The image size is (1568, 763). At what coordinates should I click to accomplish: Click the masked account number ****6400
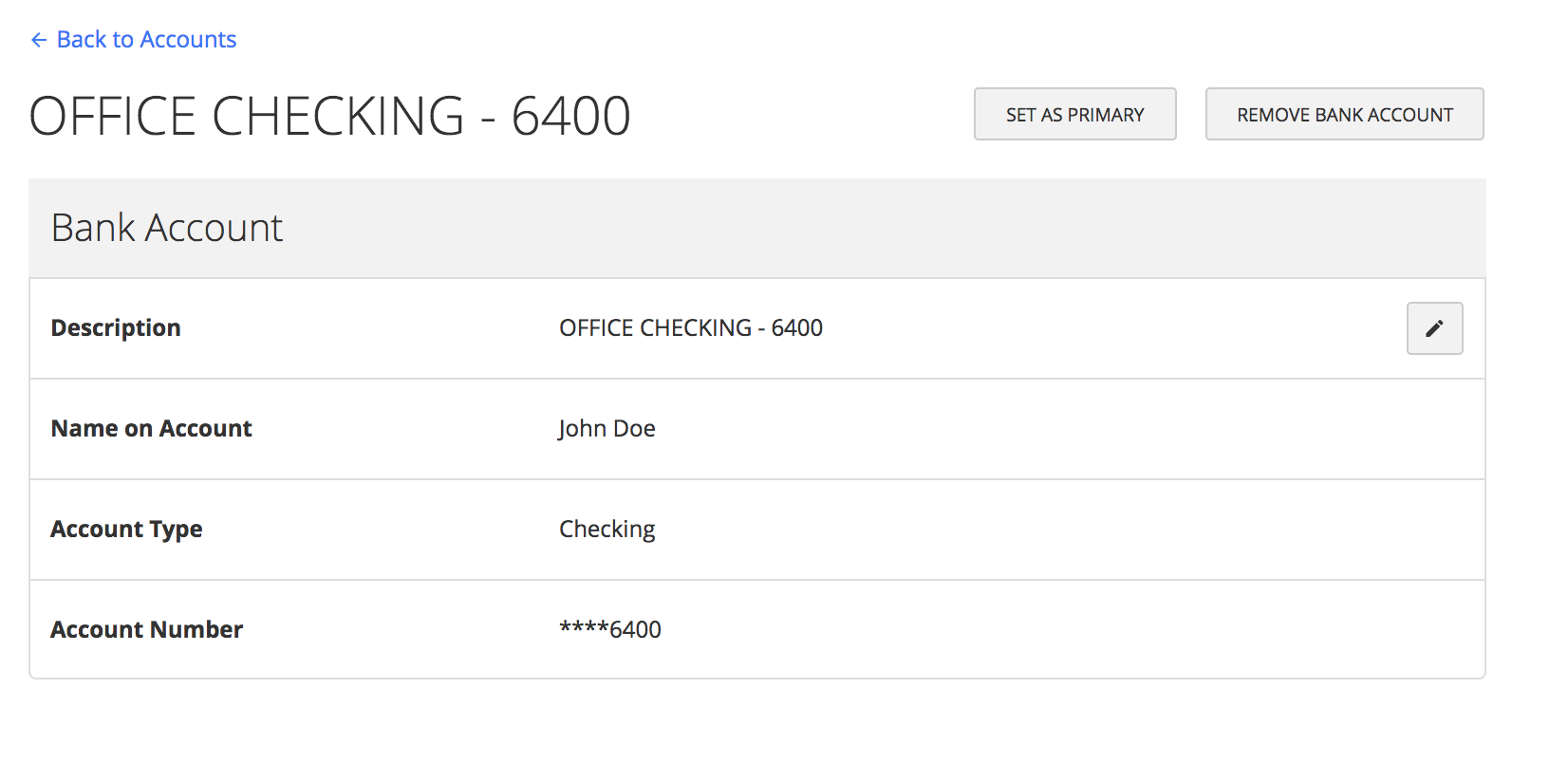tap(610, 629)
